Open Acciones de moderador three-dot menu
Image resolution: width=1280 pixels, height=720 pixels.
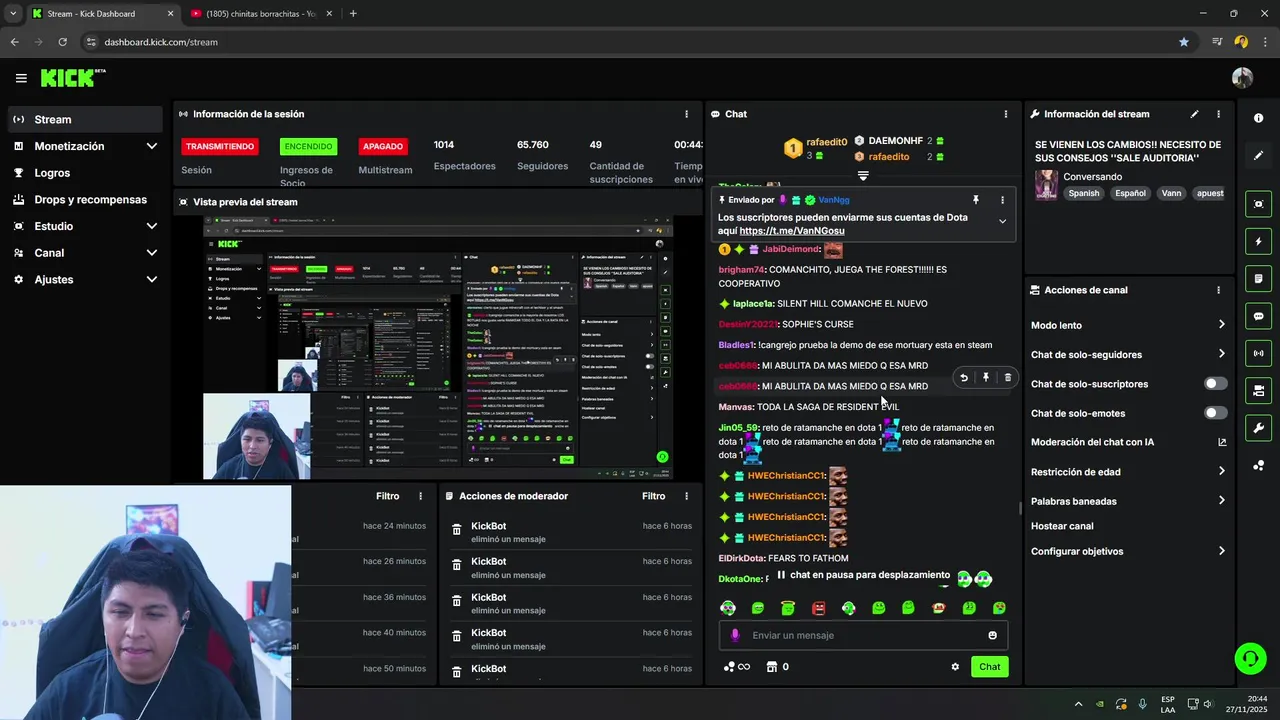[686, 496]
